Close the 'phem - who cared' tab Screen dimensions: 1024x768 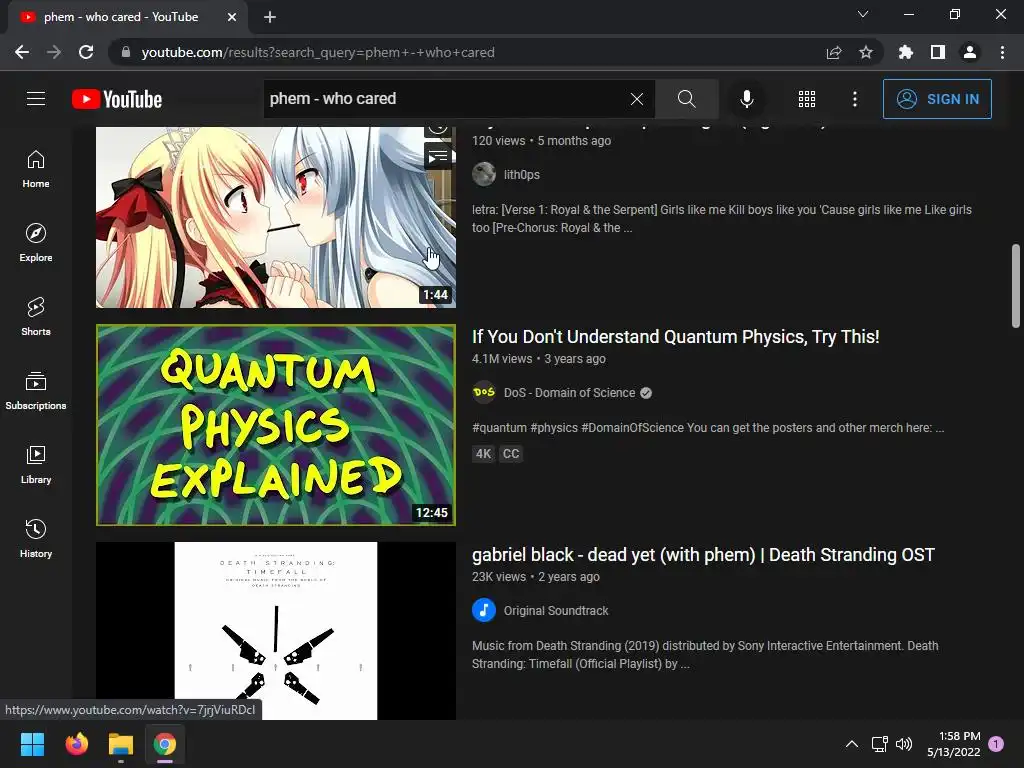click(x=232, y=17)
